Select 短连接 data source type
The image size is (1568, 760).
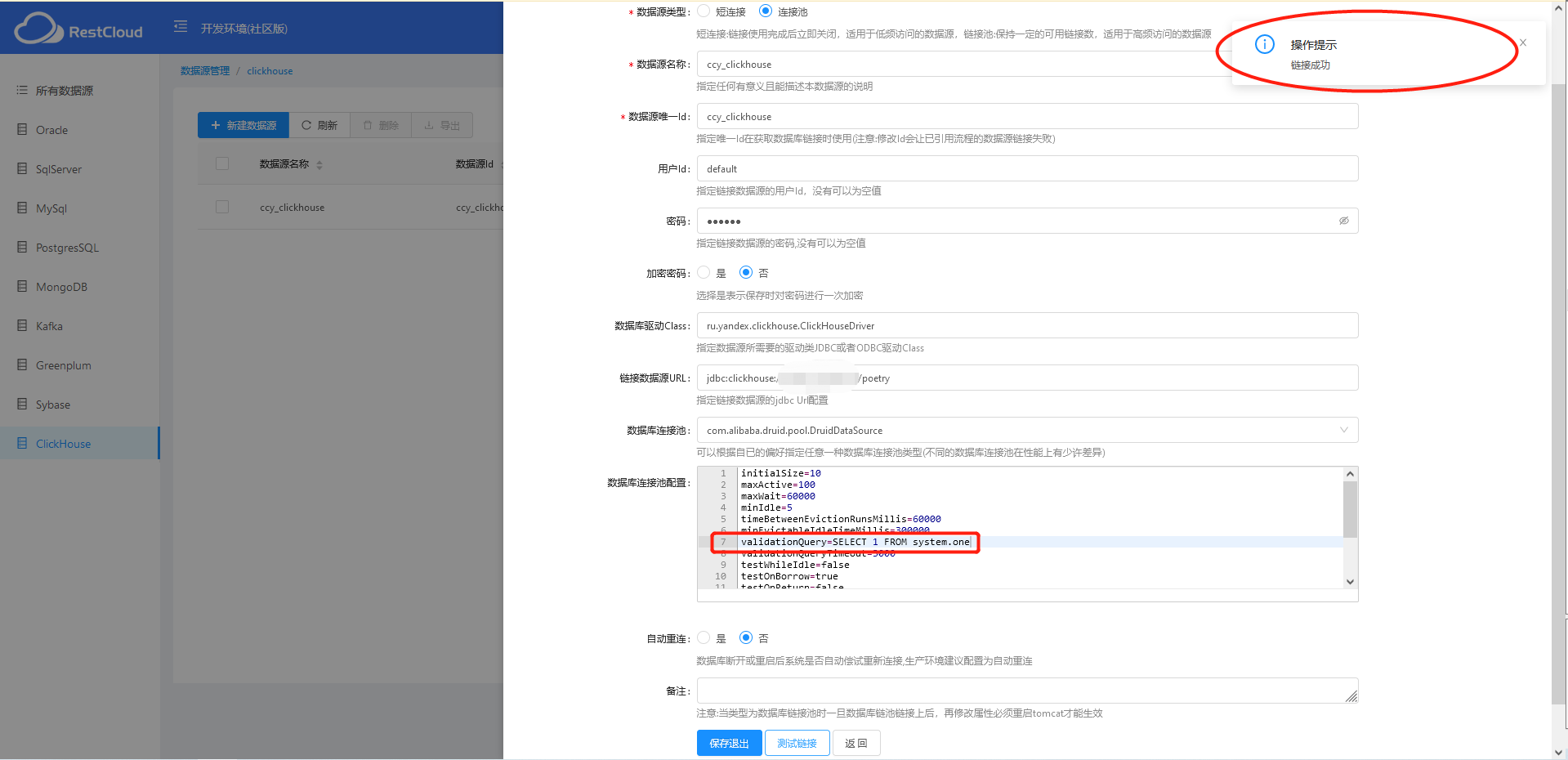pos(704,11)
